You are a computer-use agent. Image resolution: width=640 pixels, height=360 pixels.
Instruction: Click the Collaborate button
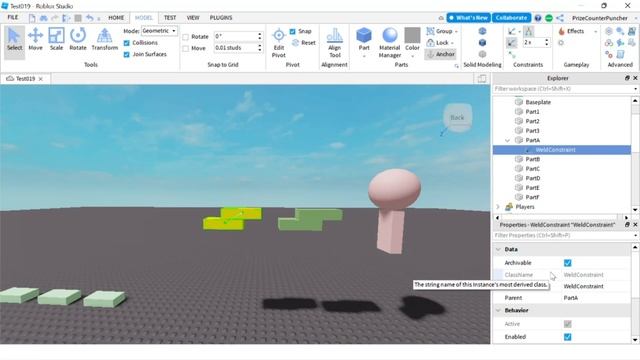click(511, 18)
